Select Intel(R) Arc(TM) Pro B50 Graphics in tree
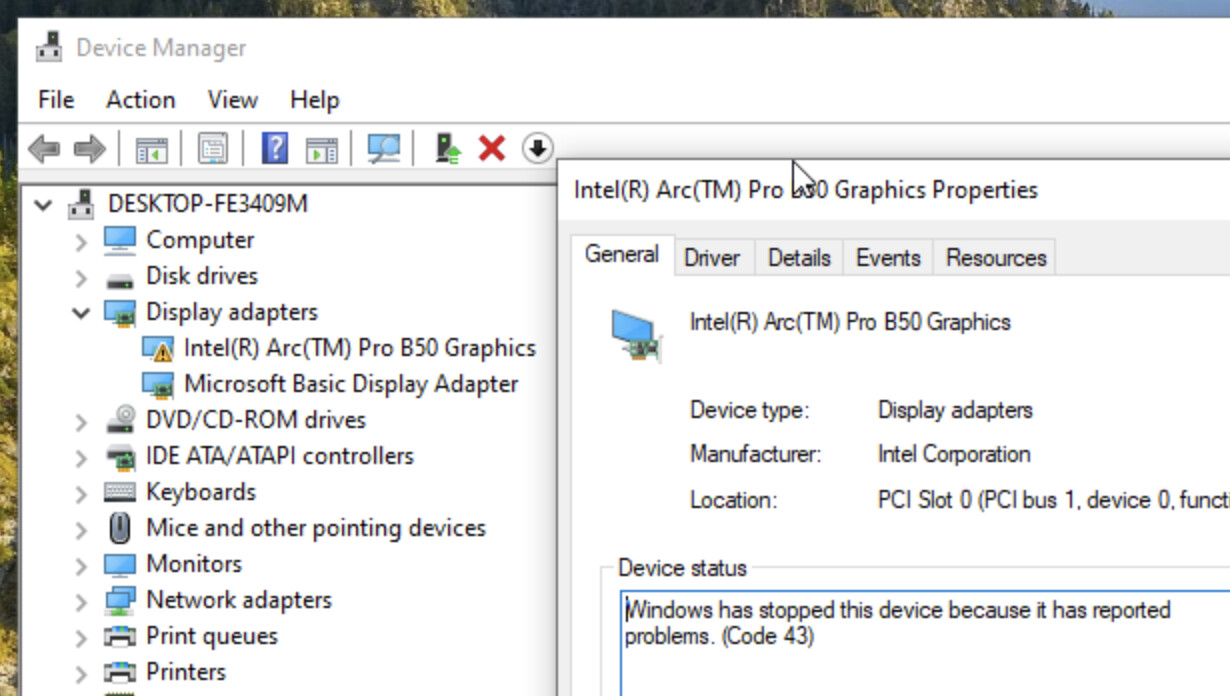The height and width of the screenshot is (696, 1230). (x=359, y=348)
